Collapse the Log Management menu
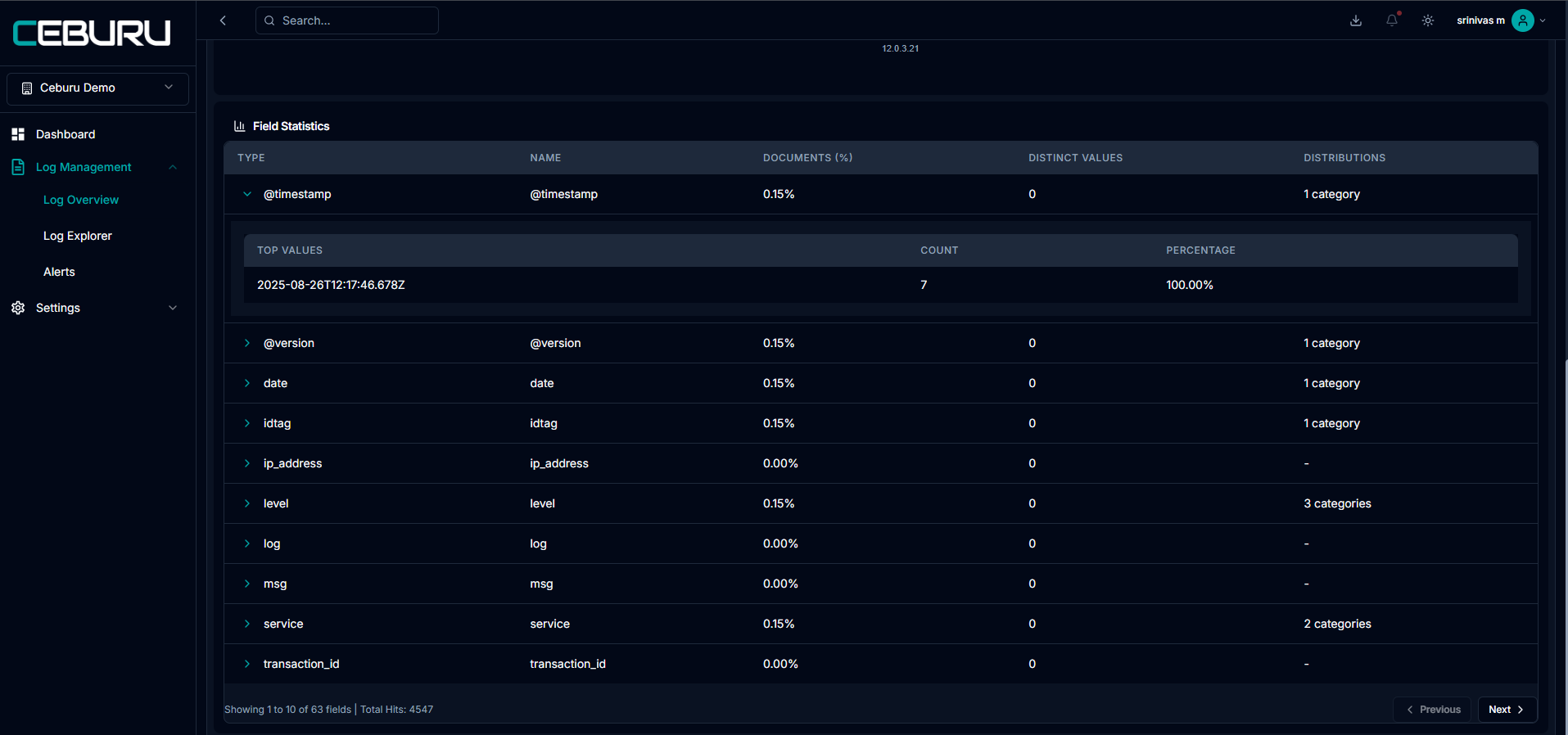 (173, 167)
